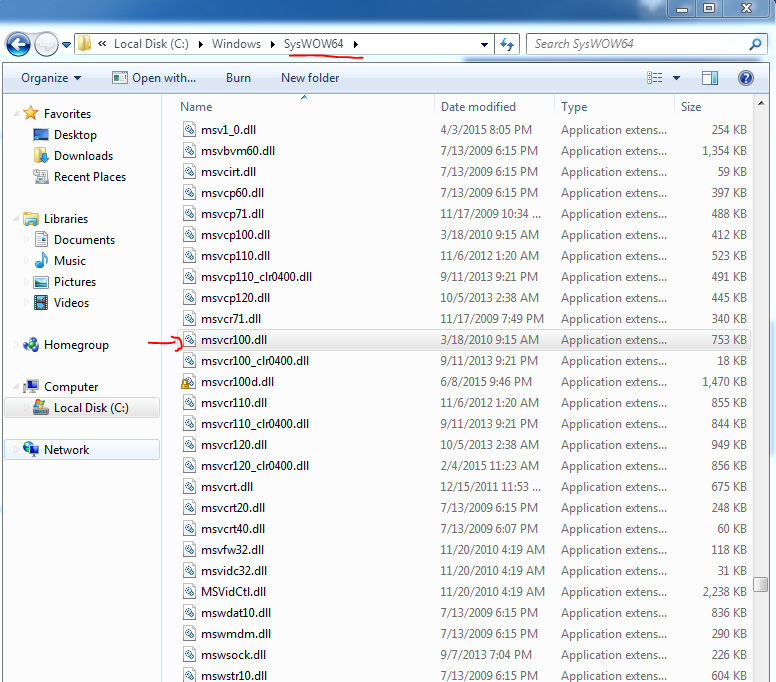Image resolution: width=776 pixels, height=682 pixels.
Task: Select file msv1_0.dll
Action: tap(228, 130)
